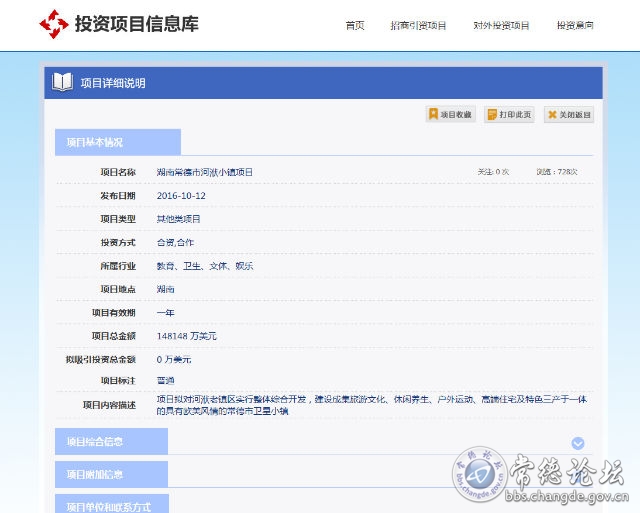Expand 项目综合信息 with the round chevron
The width and height of the screenshot is (640, 513).
point(578,443)
